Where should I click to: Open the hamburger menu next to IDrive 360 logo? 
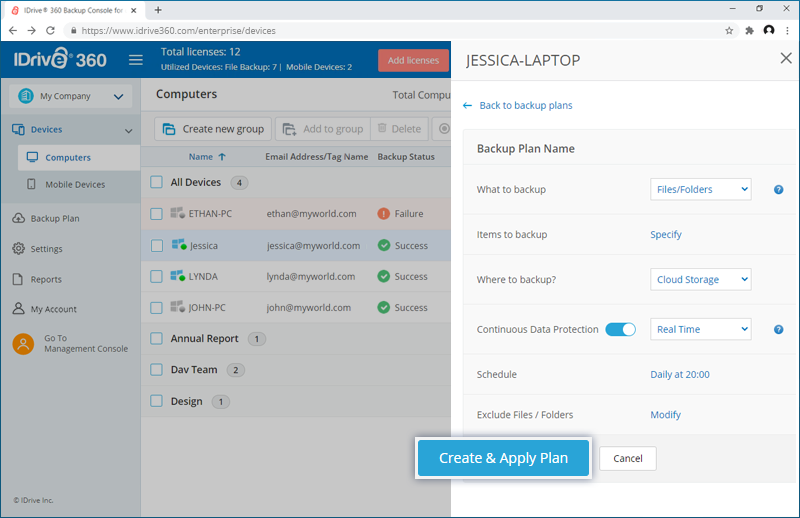point(135,60)
